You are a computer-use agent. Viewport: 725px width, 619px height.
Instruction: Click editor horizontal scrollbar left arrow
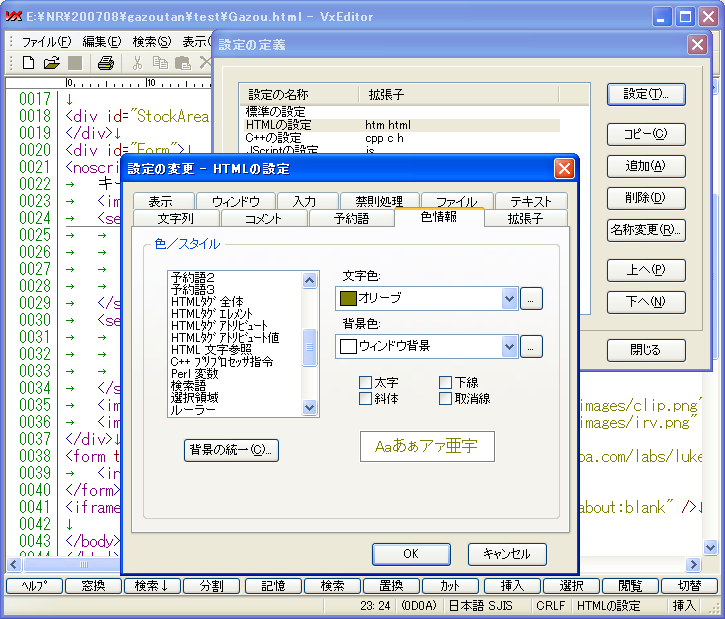pyautogui.click(x=13, y=564)
